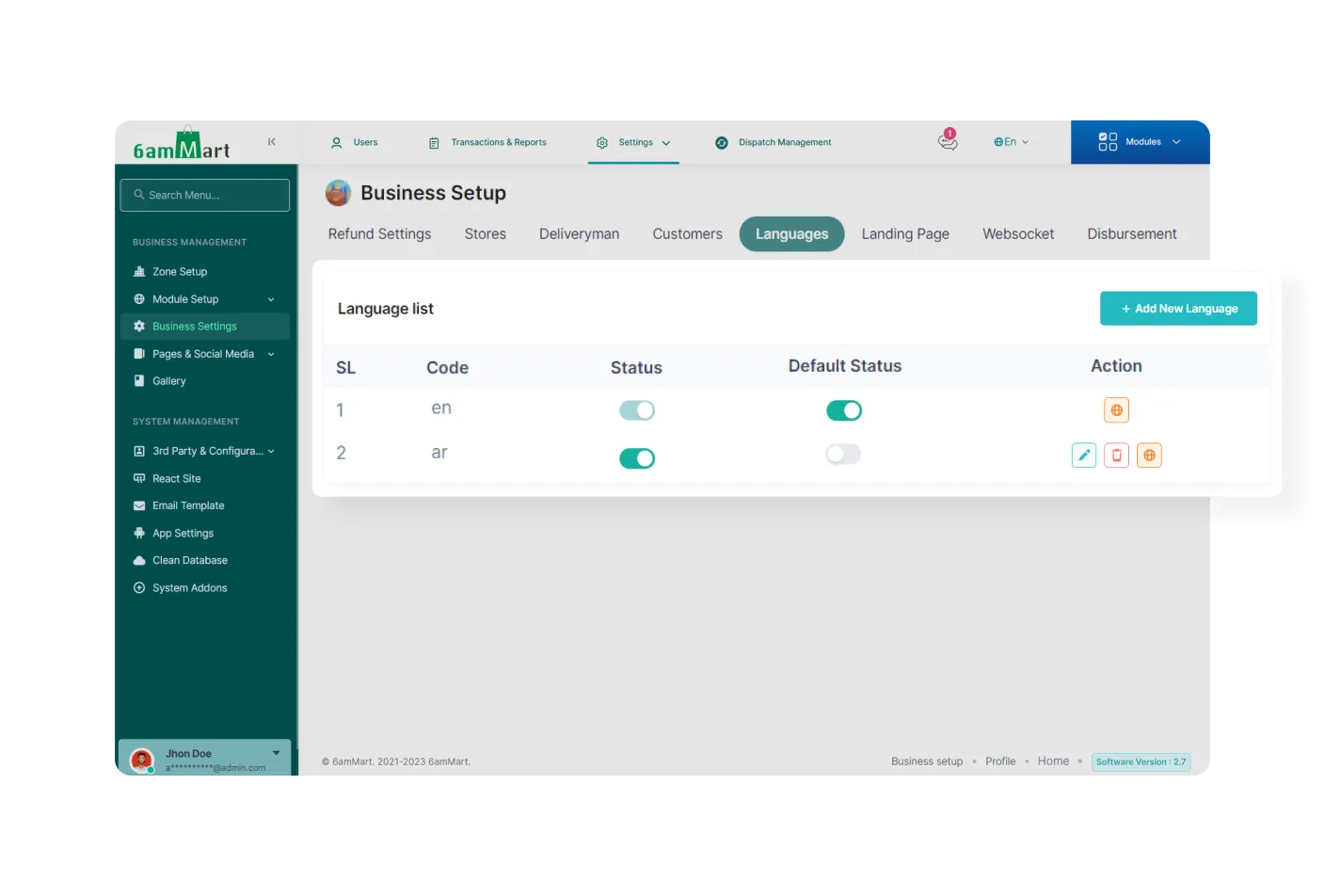Screen dimensions: 1325x896
Task: Open the notifications chat icon with badge
Action: [x=948, y=141]
